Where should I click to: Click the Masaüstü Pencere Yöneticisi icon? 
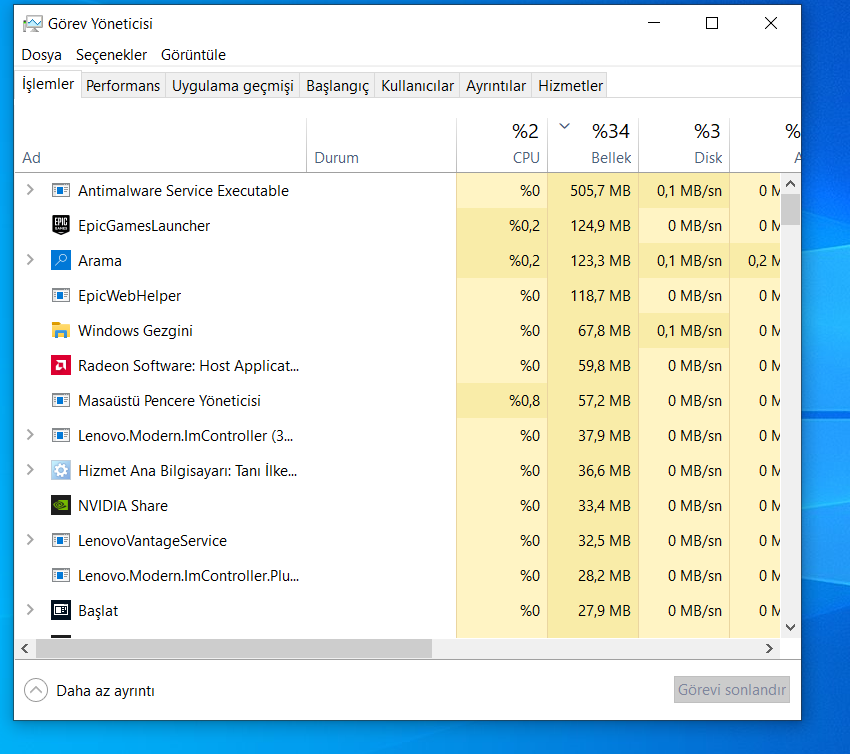pos(61,400)
